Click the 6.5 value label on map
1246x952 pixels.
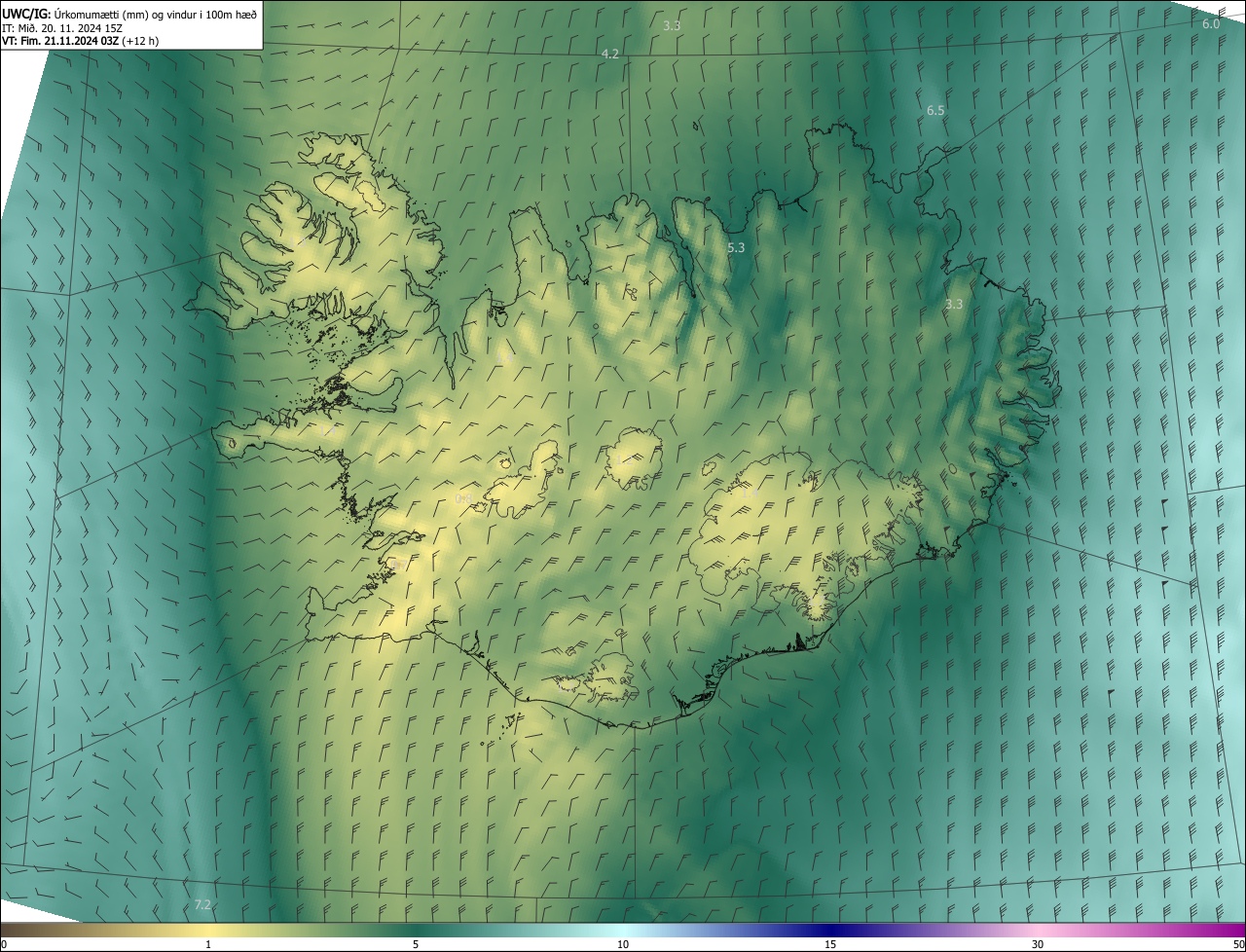pos(935,111)
